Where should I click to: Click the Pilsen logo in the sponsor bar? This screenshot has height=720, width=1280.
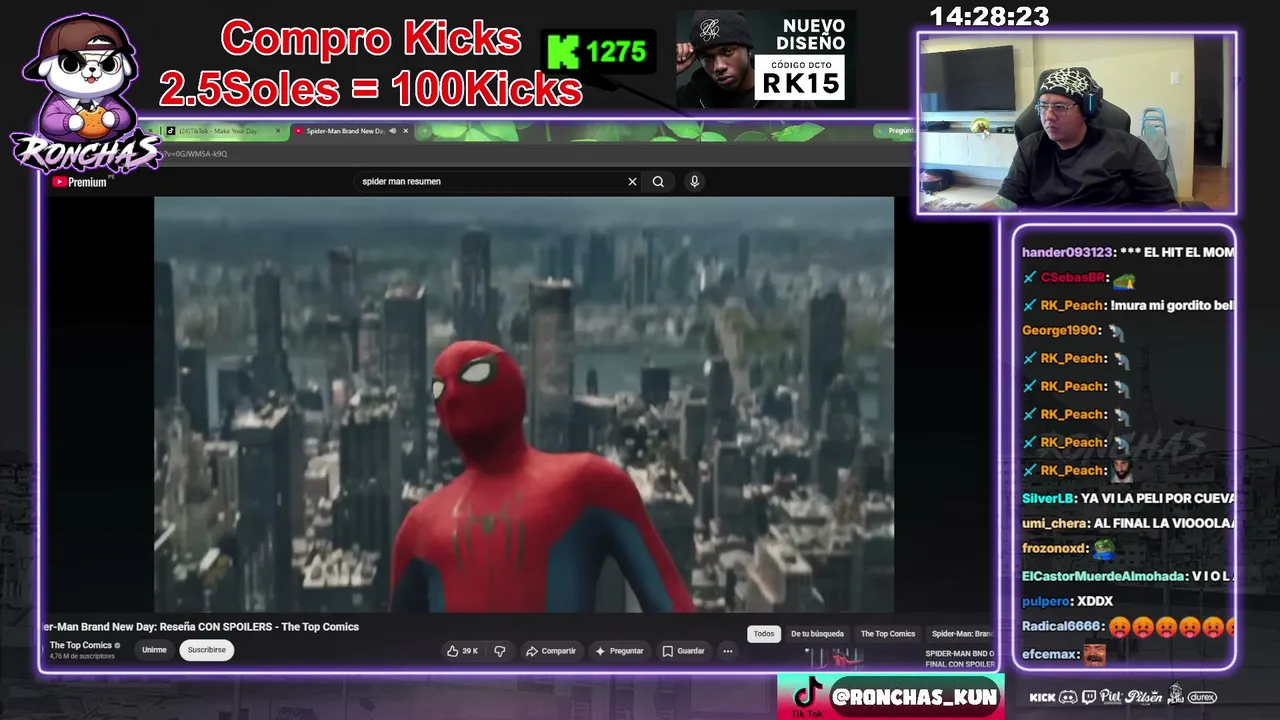click(x=1143, y=696)
